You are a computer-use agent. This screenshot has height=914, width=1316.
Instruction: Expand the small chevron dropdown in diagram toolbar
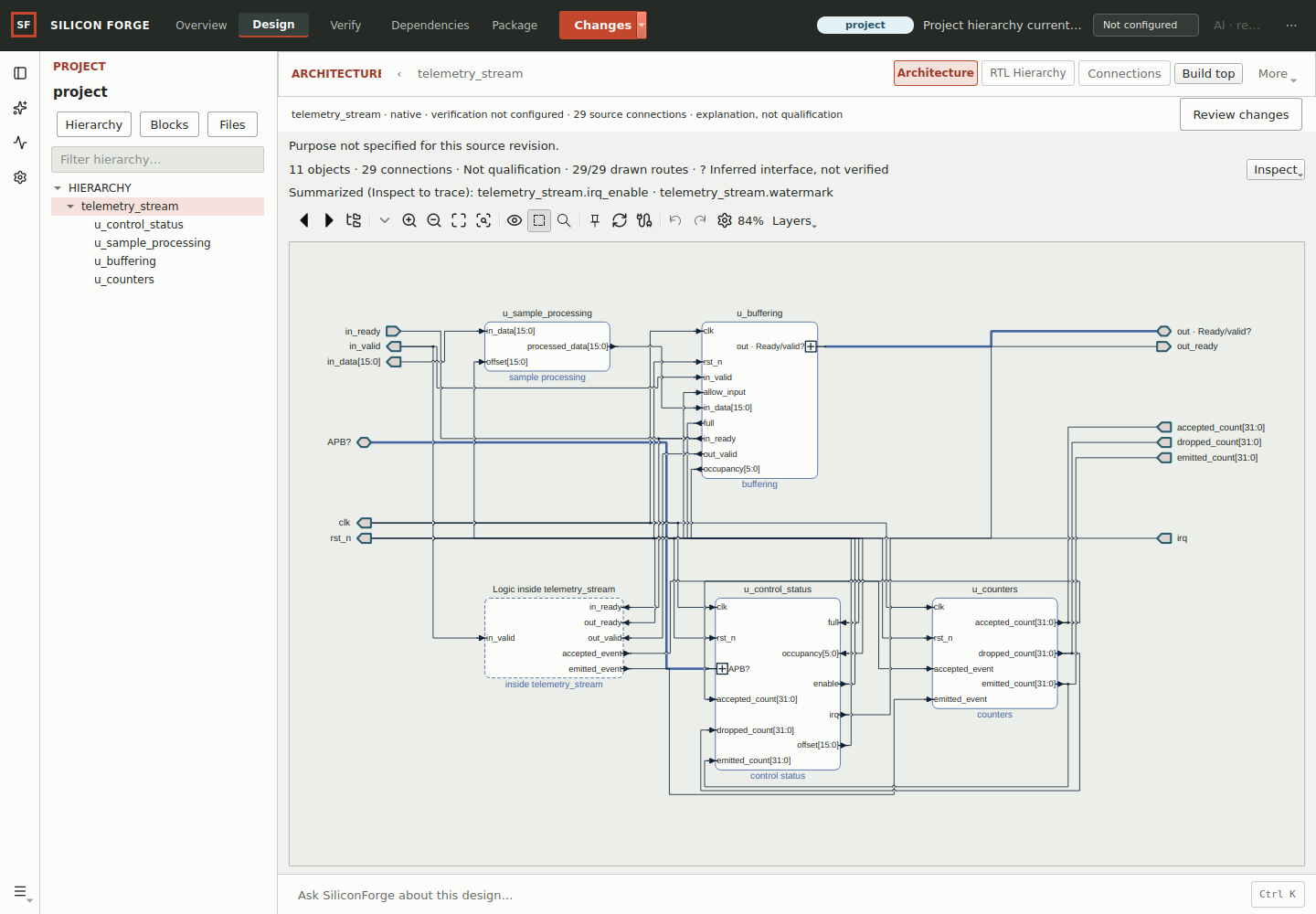tap(385, 220)
